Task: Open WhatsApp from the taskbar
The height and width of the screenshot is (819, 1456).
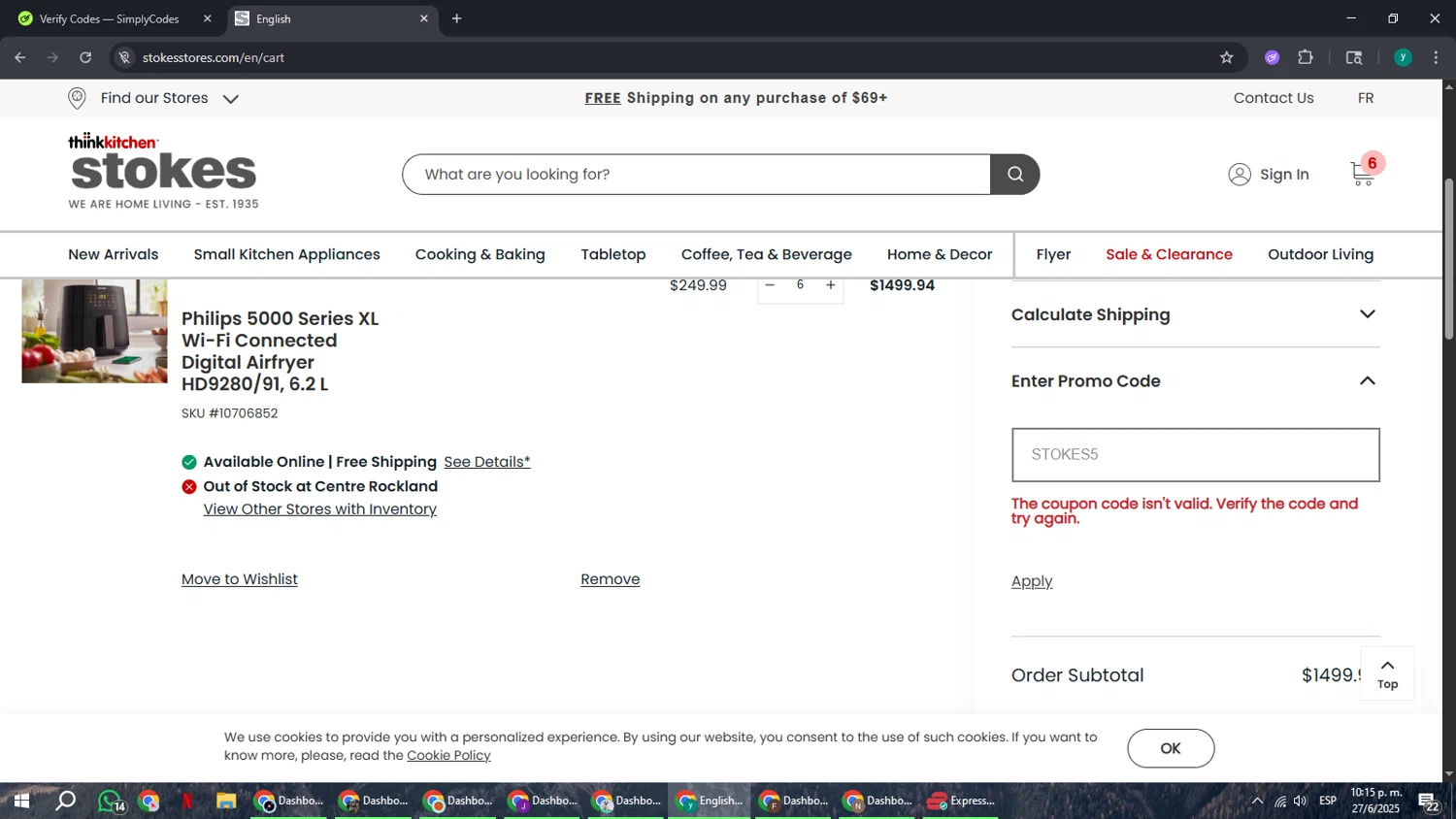Action: click(111, 802)
